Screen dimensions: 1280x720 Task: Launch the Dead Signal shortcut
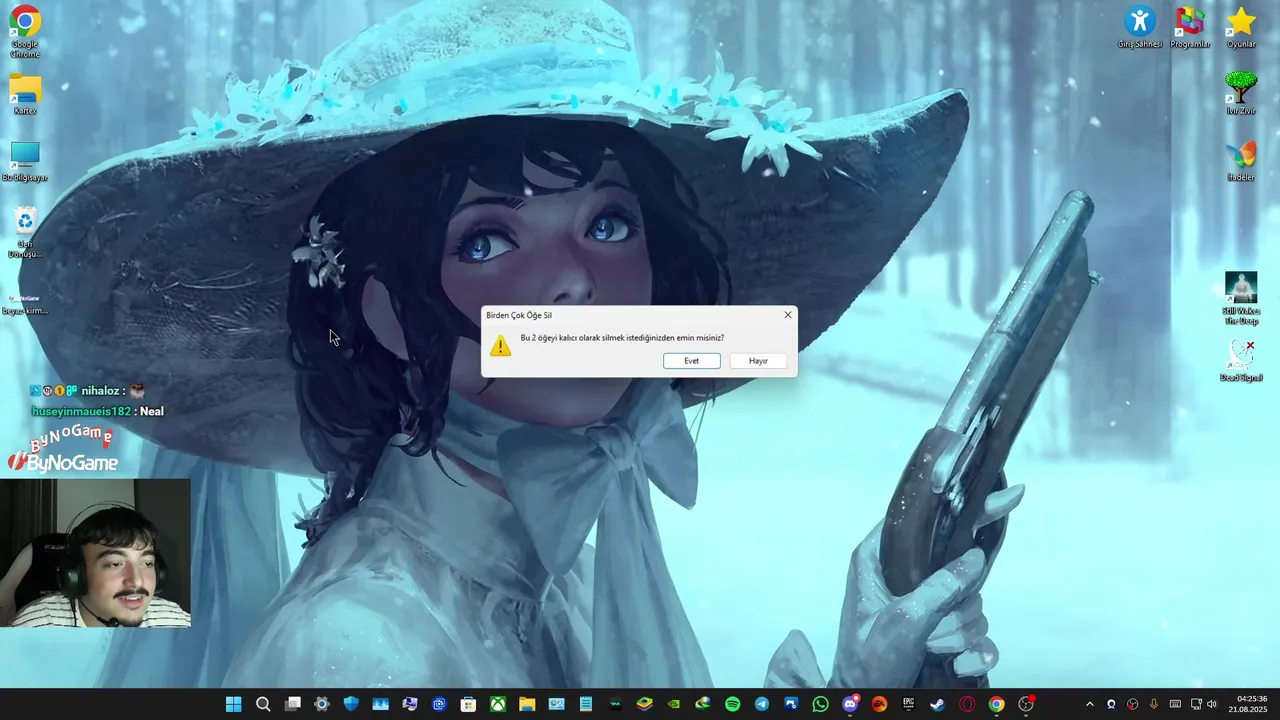point(1241,361)
